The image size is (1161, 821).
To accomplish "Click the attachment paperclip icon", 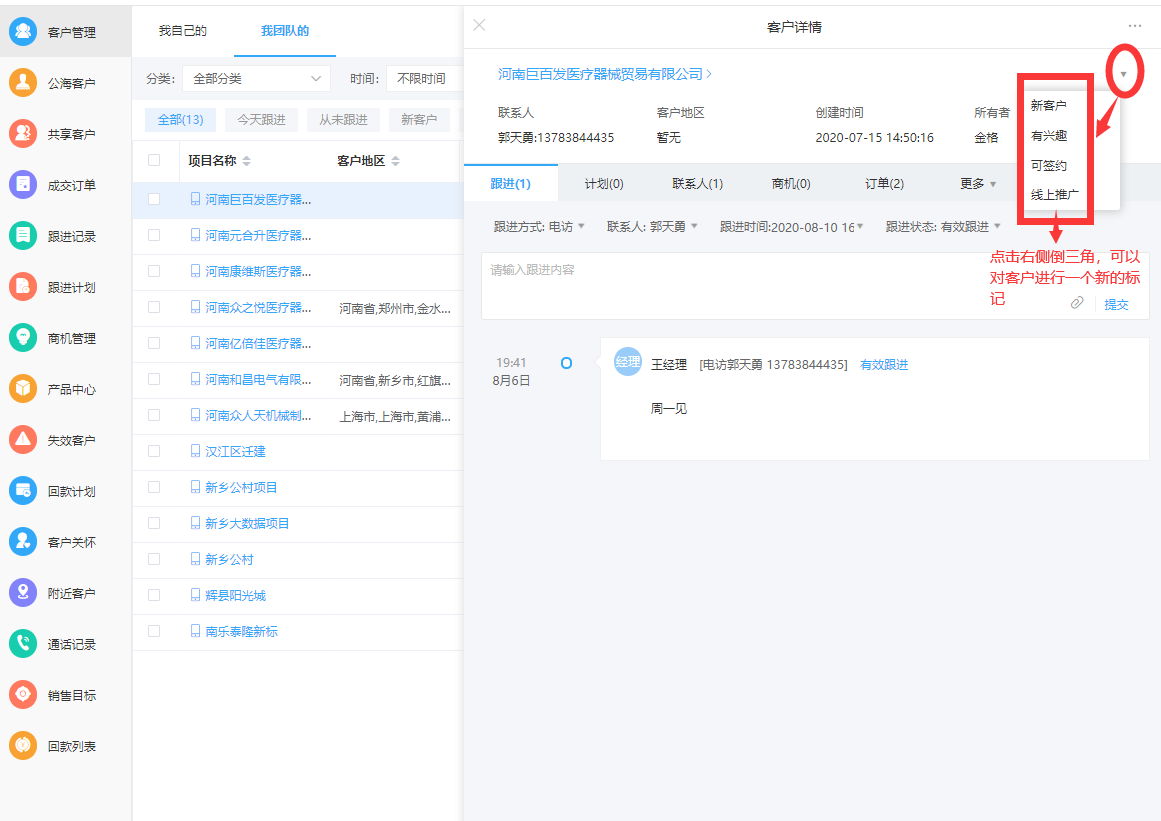I will (1077, 303).
